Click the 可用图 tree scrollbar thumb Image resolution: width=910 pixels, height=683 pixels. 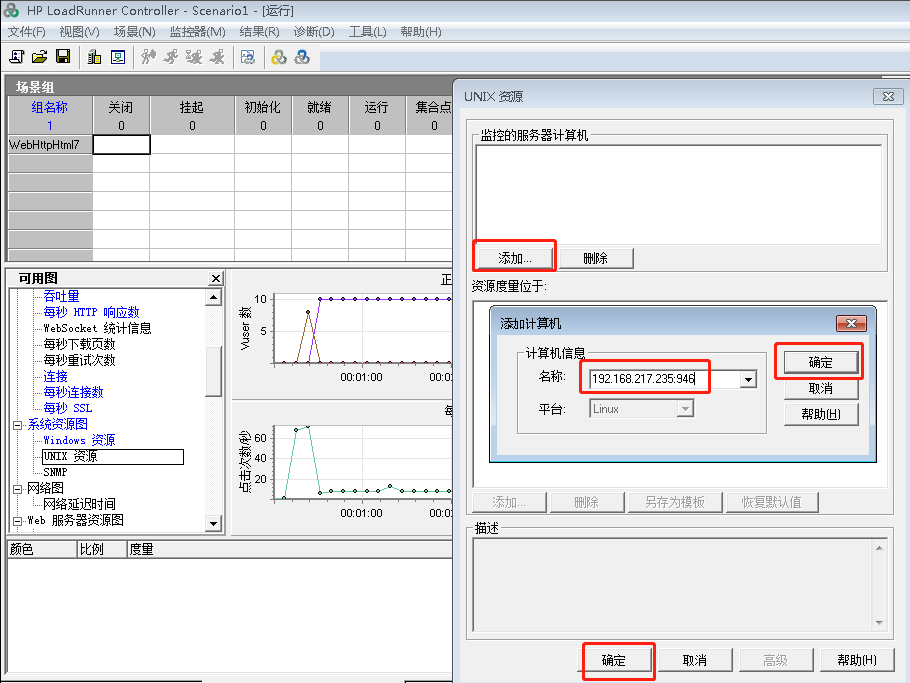tap(213, 372)
